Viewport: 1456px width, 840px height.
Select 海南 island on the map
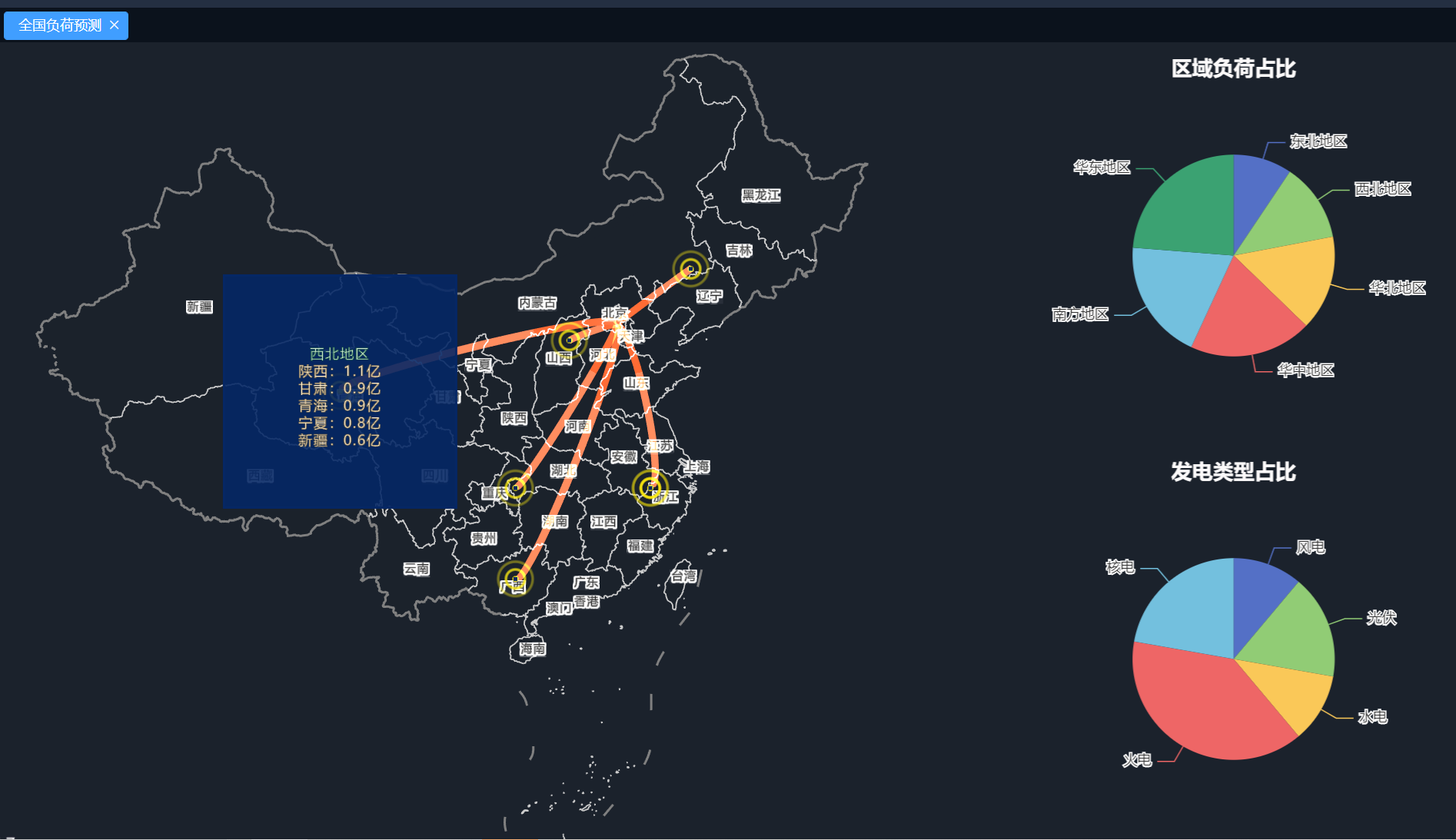[532, 649]
